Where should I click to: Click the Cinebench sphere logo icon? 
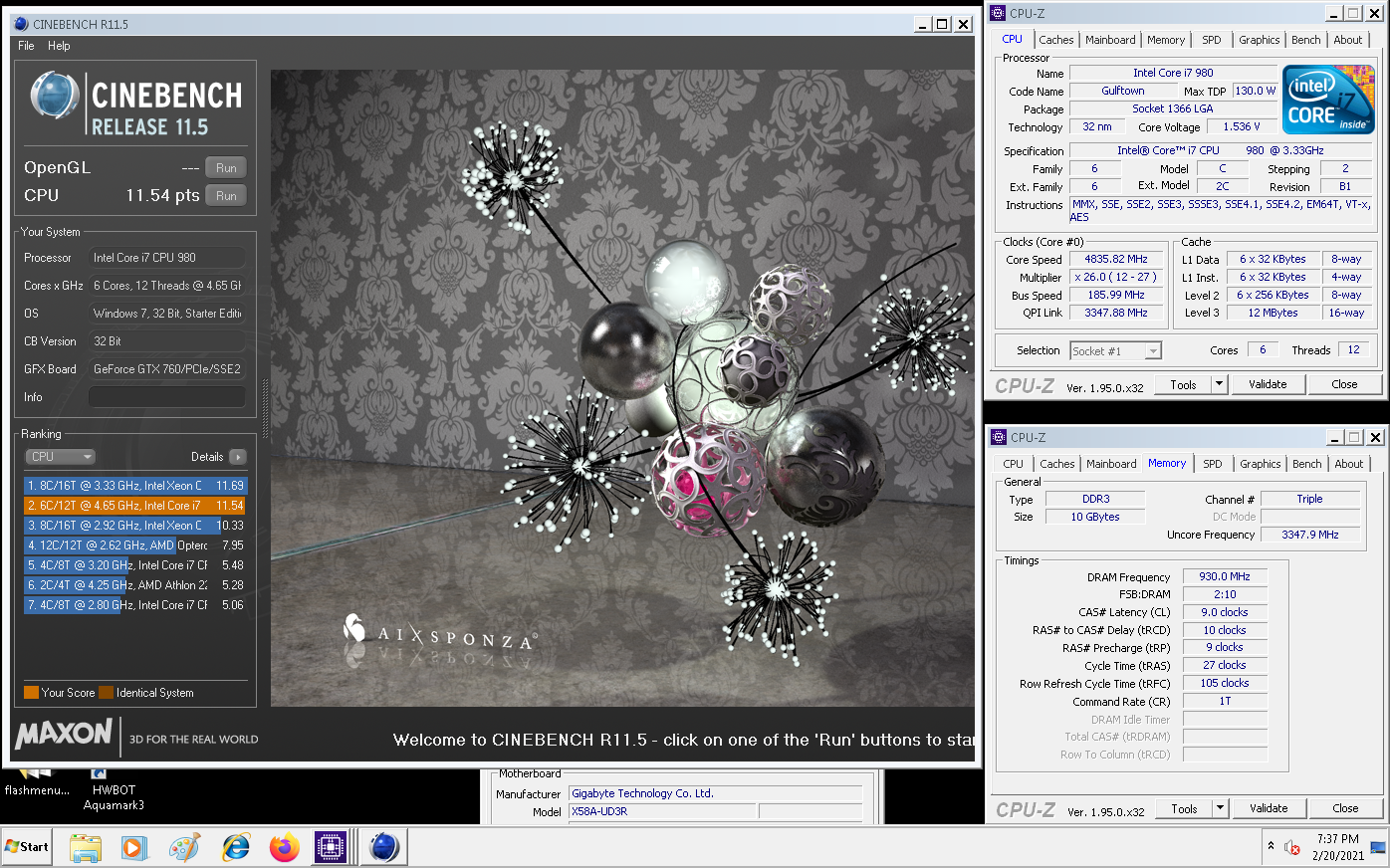pos(55,97)
